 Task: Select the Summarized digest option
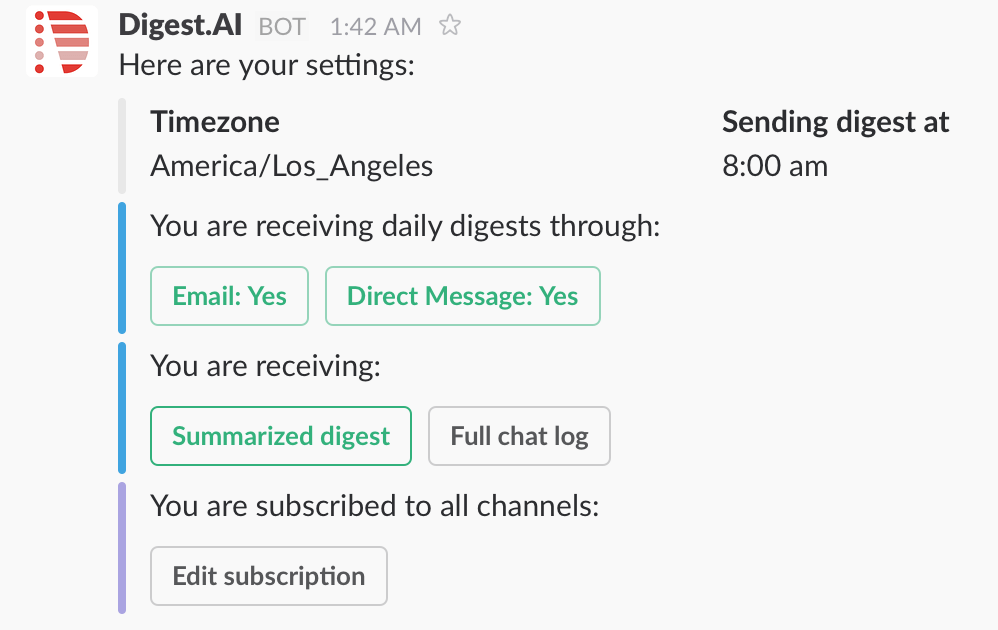click(281, 436)
